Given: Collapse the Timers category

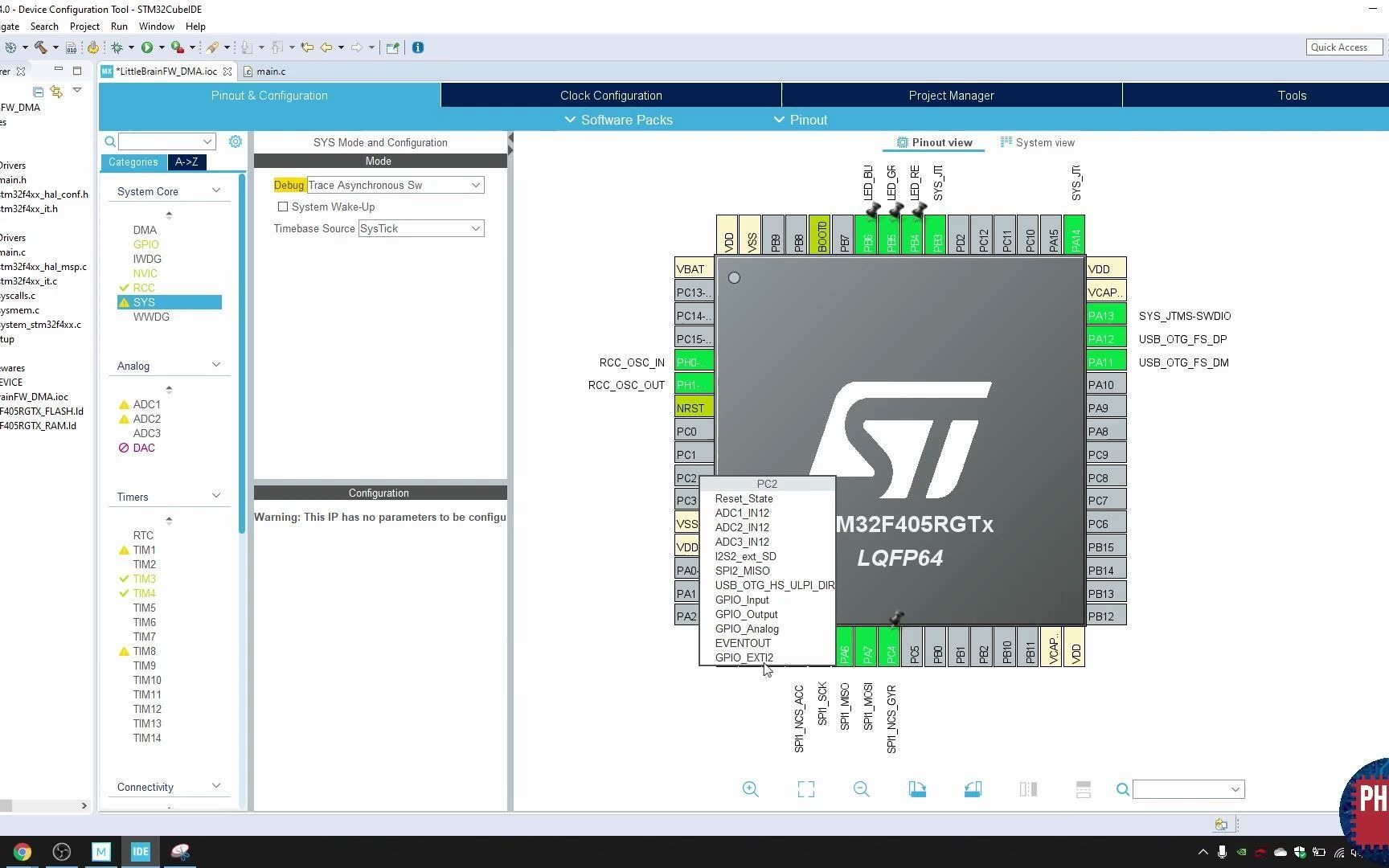Looking at the screenshot, I should click(x=216, y=496).
